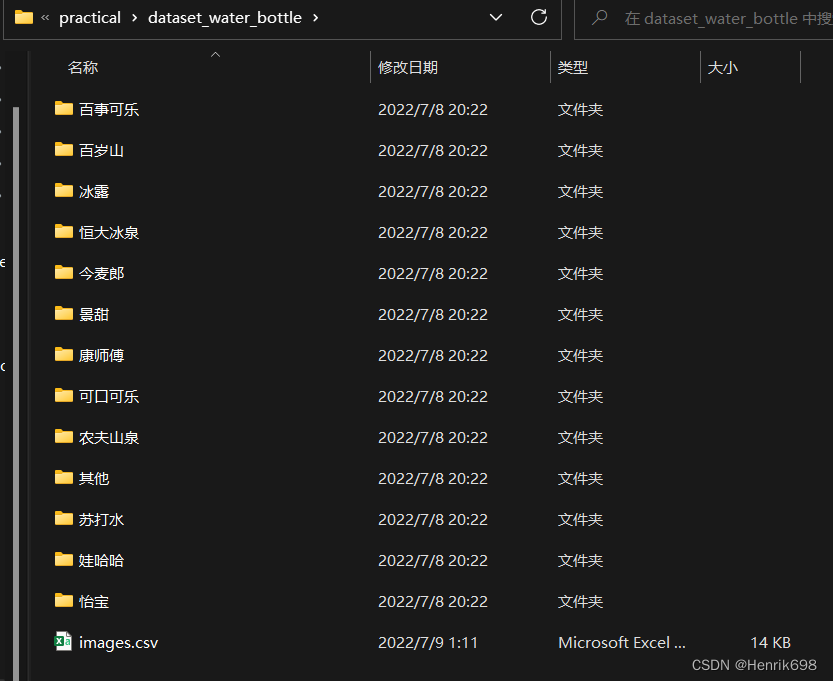Image resolution: width=833 pixels, height=681 pixels.
Task: Select the 娃哈哈 folder name
Action: 101,560
